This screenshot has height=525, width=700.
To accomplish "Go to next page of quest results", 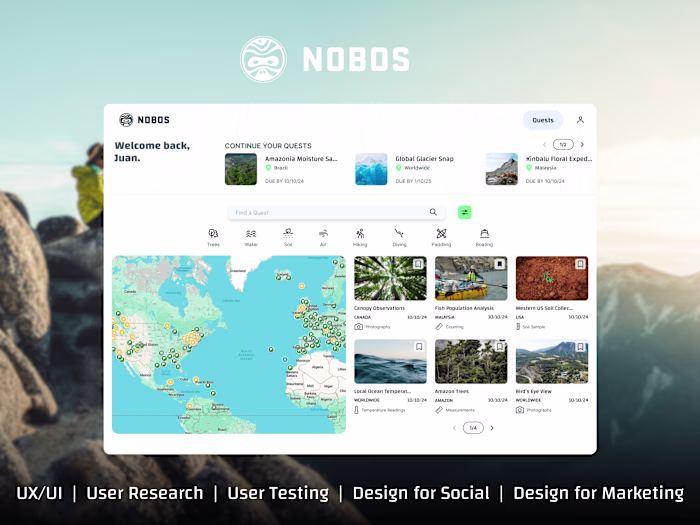I will (x=492, y=428).
